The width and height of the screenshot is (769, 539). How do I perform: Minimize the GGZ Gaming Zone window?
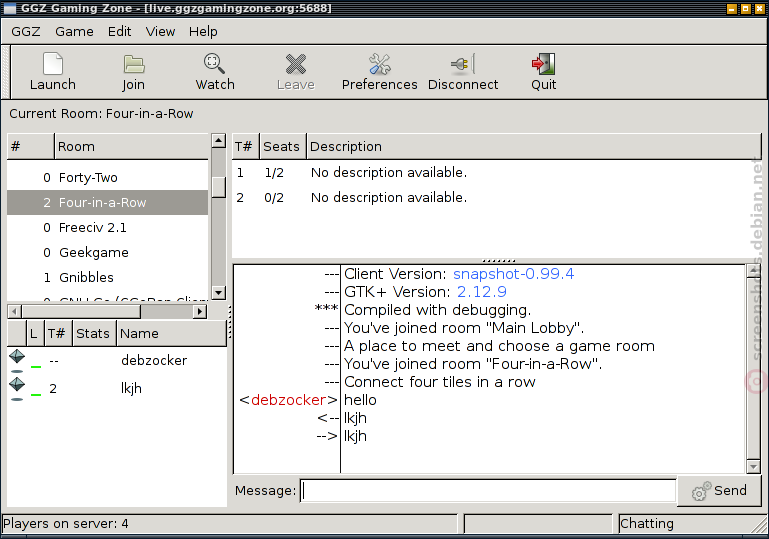pos(731,8)
